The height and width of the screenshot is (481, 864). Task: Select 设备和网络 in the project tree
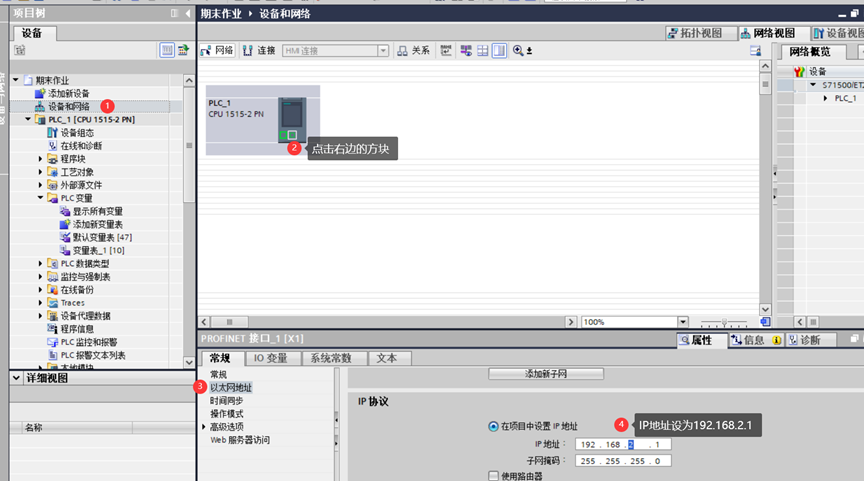click(68, 106)
